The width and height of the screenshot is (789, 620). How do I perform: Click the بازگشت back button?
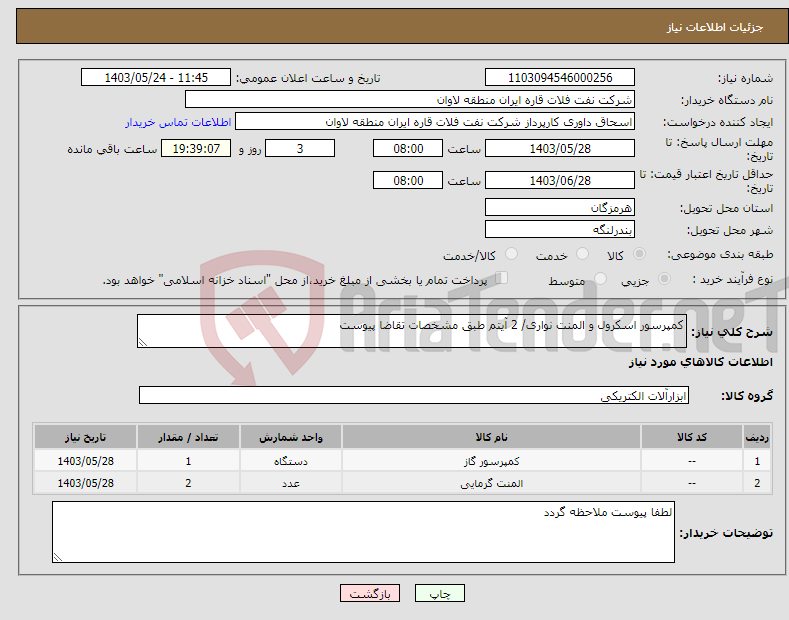point(370,593)
